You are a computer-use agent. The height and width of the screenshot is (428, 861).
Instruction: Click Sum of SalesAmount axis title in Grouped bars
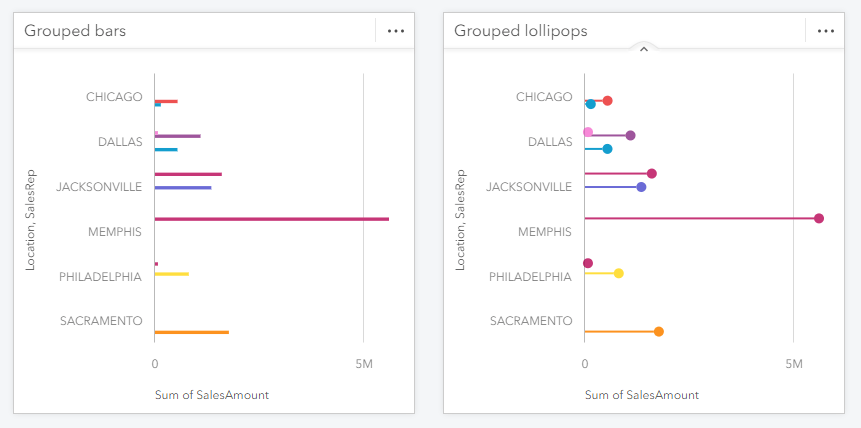pyautogui.click(x=212, y=395)
